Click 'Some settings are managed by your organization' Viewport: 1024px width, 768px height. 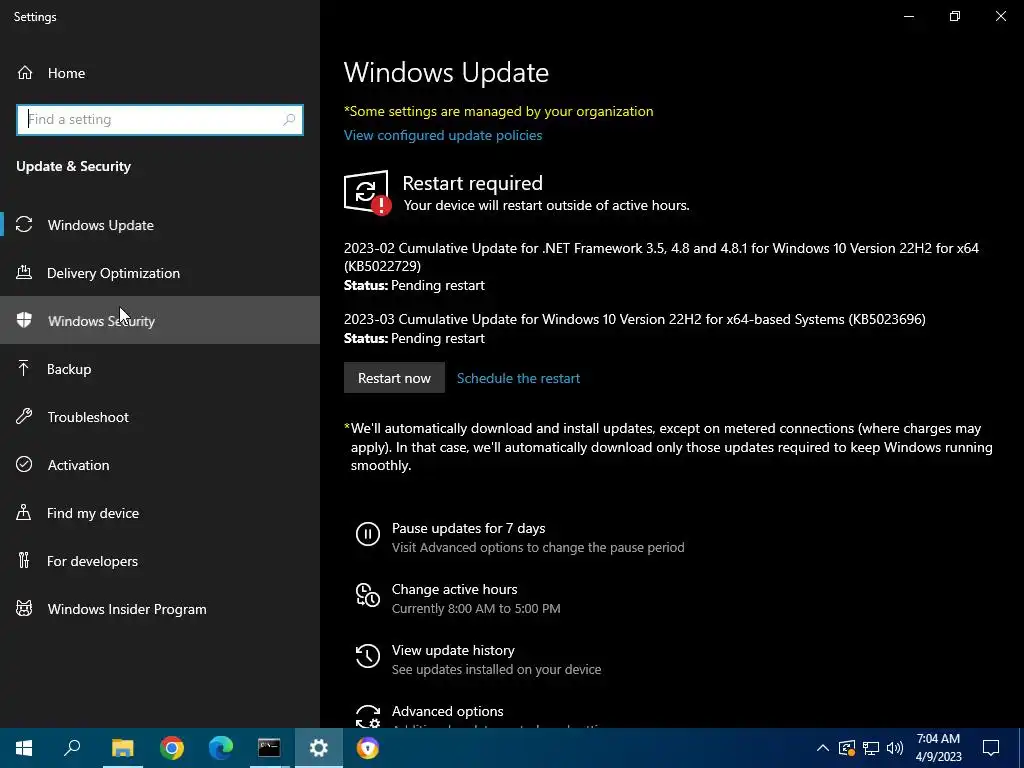[498, 111]
